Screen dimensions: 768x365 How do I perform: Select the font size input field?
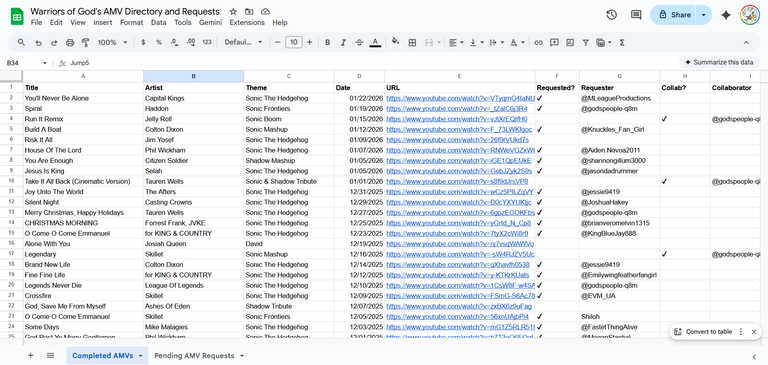(x=293, y=43)
